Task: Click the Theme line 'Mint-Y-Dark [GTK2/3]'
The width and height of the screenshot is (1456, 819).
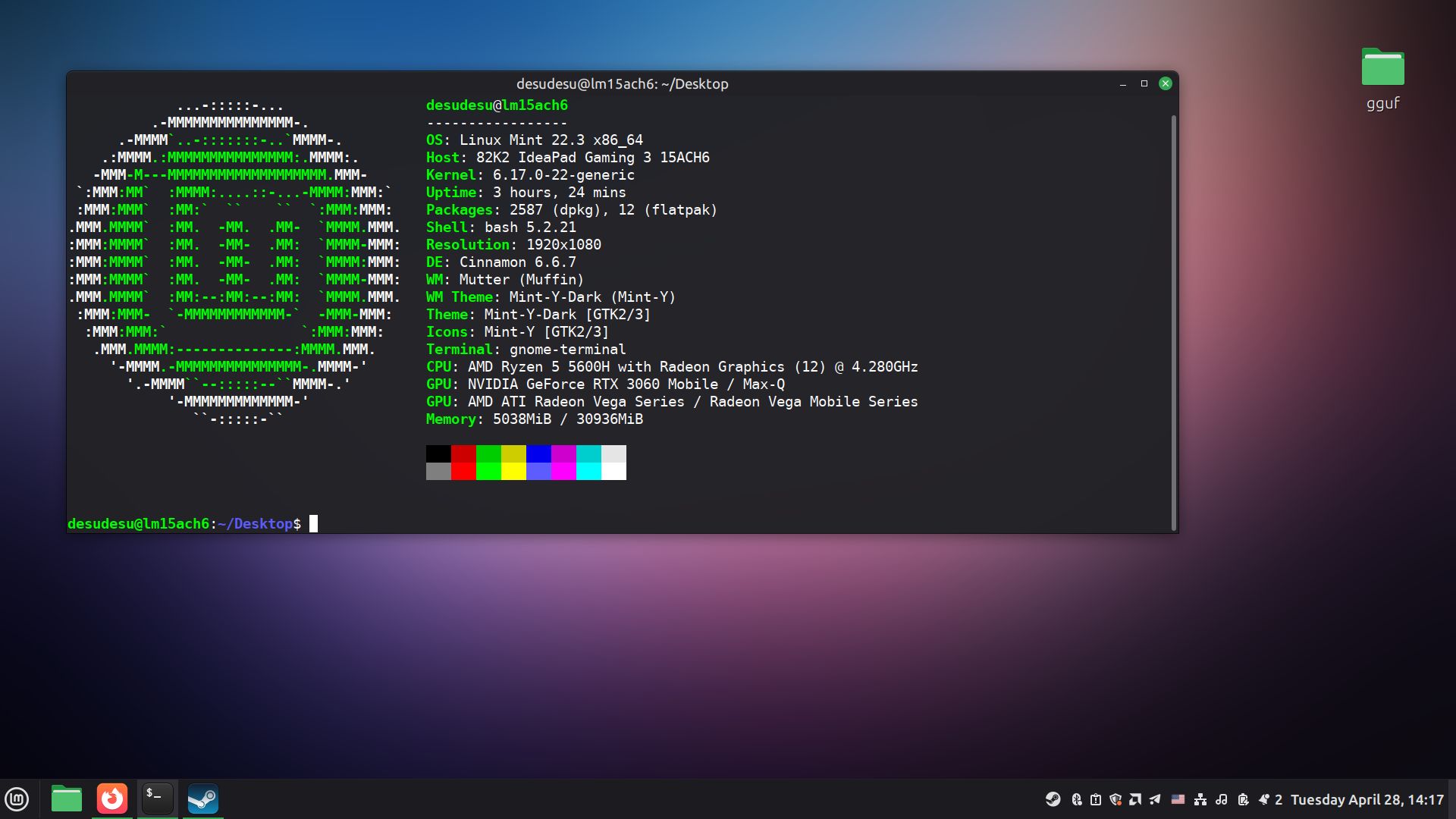Action: click(568, 314)
